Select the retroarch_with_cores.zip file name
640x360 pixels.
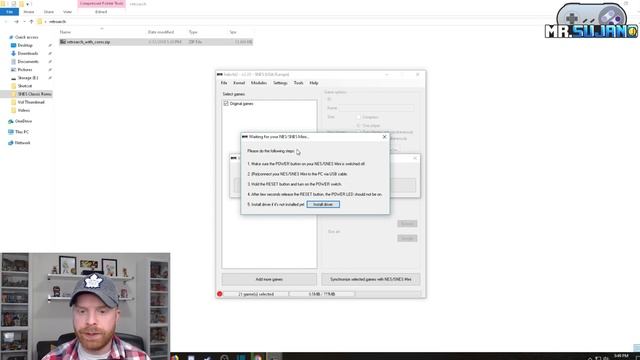point(89,42)
